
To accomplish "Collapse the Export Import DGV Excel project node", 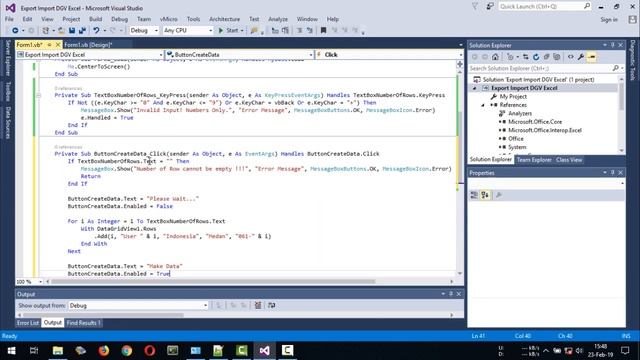I will click(474, 88).
